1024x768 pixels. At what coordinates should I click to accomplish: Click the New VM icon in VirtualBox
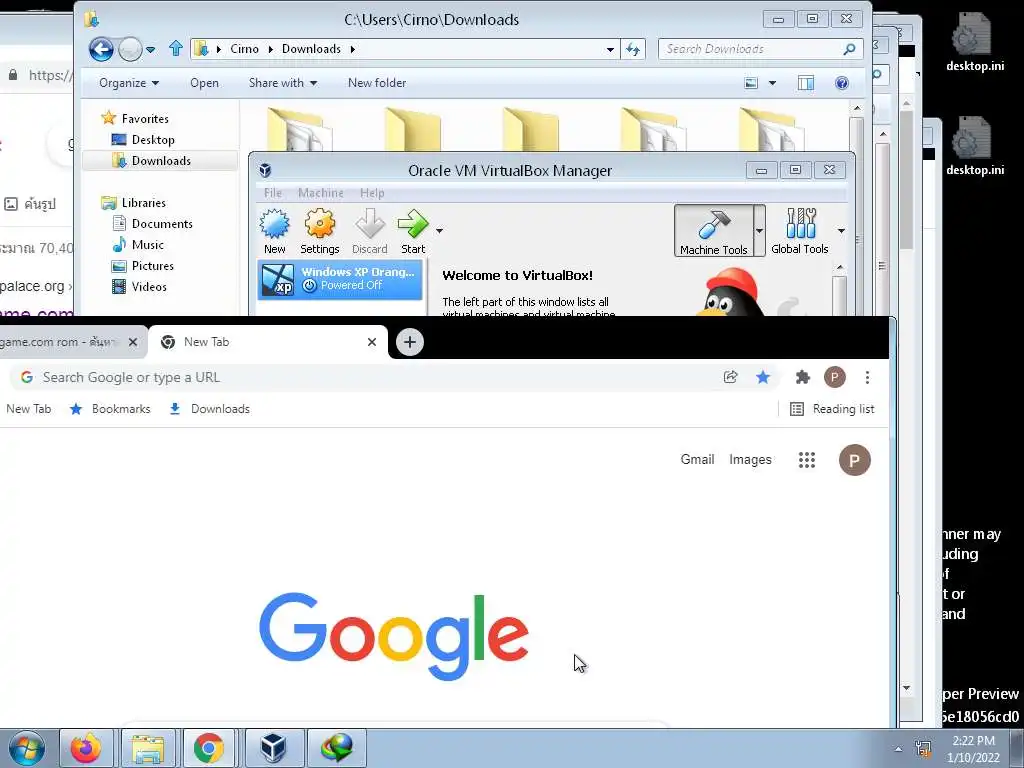(274, 231)
